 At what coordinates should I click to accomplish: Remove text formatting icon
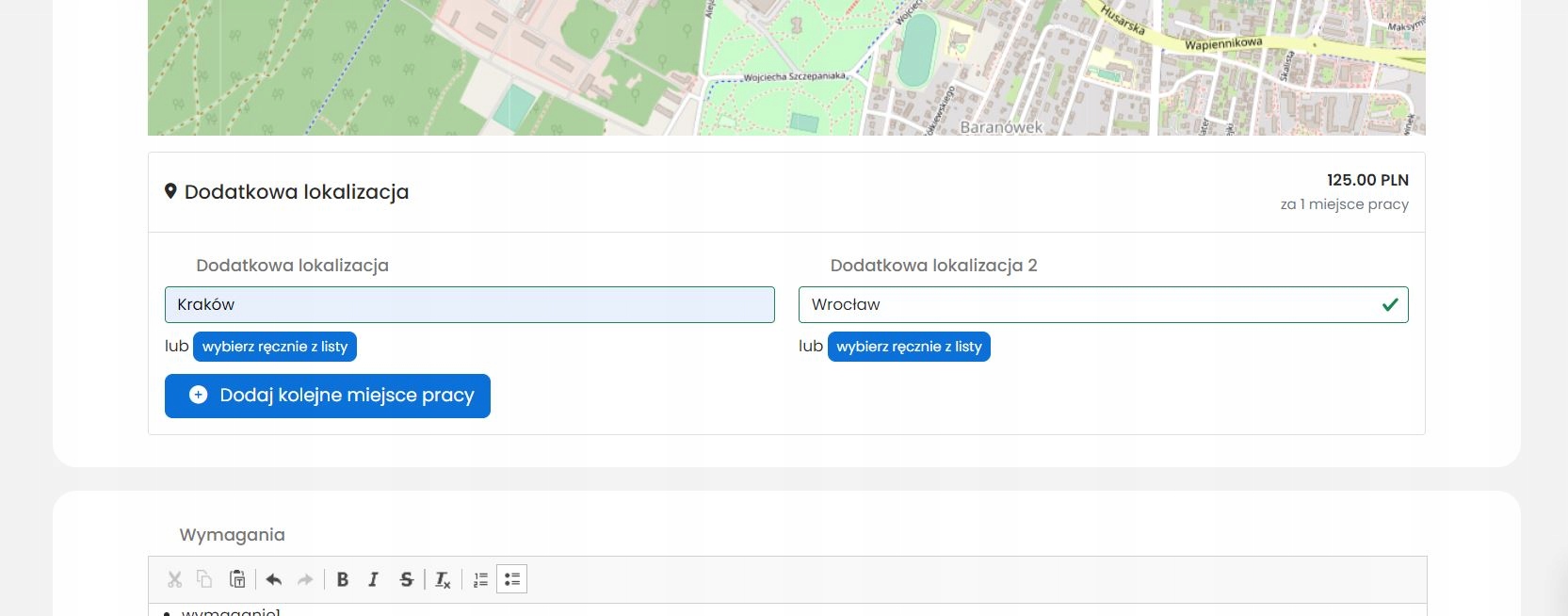click(443, 579)
